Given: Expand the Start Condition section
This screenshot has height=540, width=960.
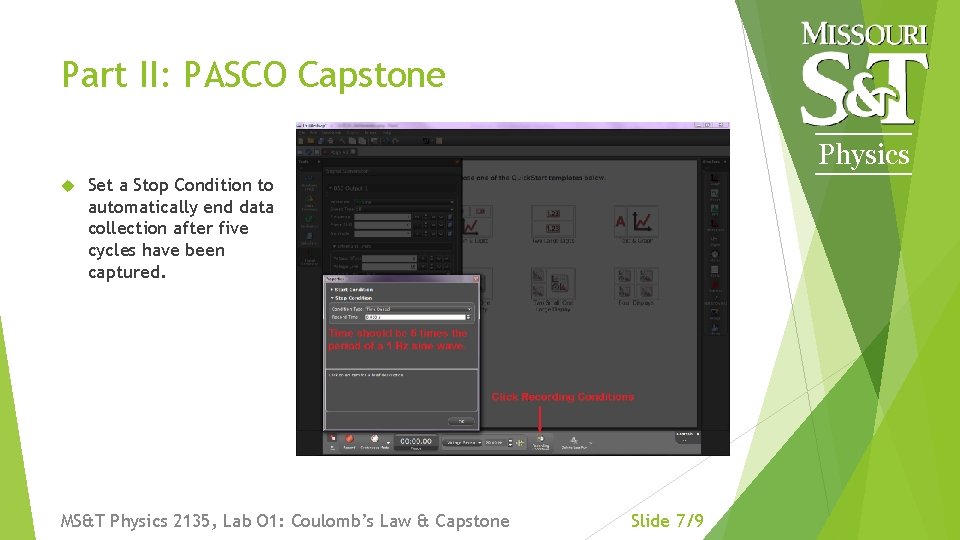Looking at the screenshot, I should point(351,290).
